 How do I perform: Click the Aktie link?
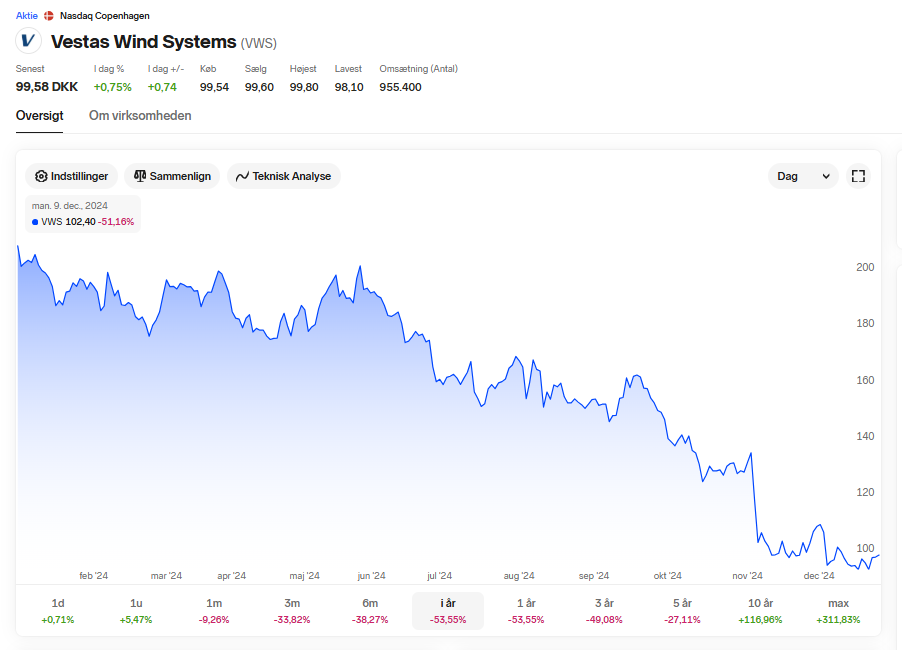(x=26, y=16)
